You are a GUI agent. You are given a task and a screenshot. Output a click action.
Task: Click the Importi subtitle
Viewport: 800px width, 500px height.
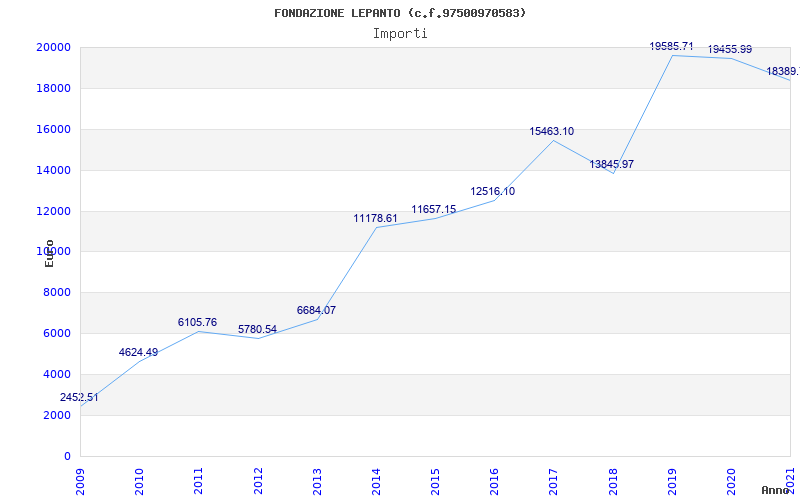[x=400, y=34]
